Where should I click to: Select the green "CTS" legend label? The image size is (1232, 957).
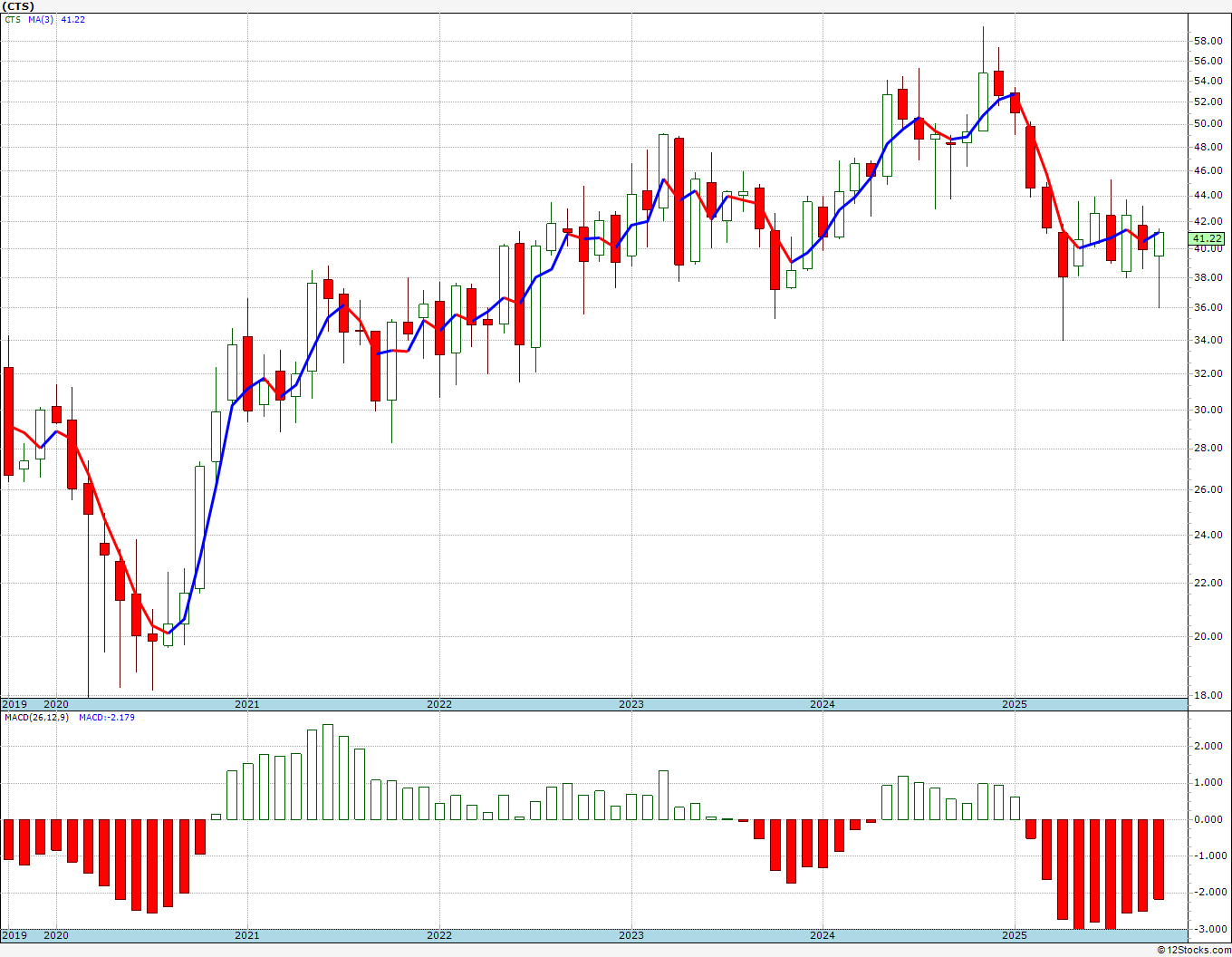(13, 19)
